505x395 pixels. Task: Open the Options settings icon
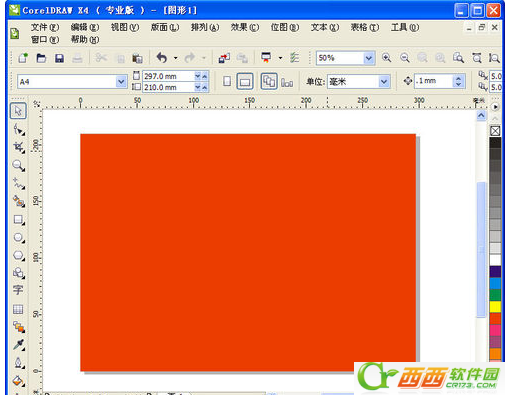coord(295,58)
